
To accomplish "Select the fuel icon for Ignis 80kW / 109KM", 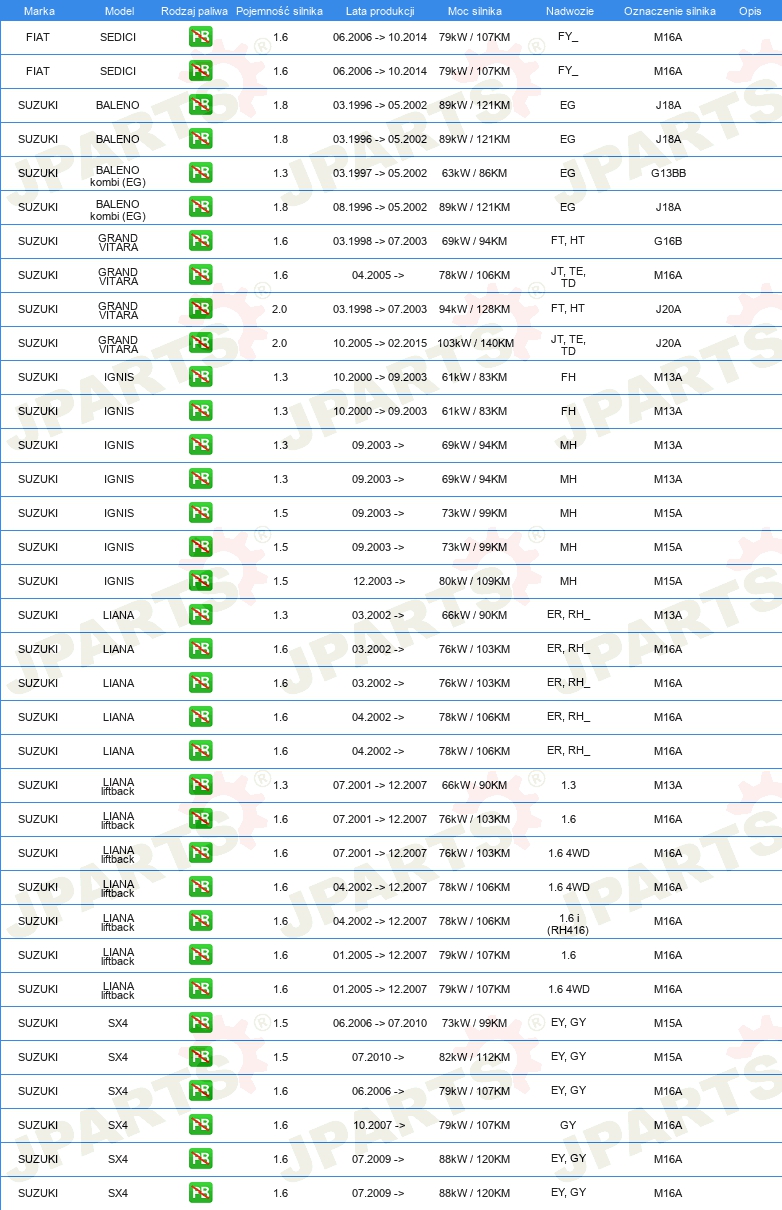I will (x=200, y=581).
